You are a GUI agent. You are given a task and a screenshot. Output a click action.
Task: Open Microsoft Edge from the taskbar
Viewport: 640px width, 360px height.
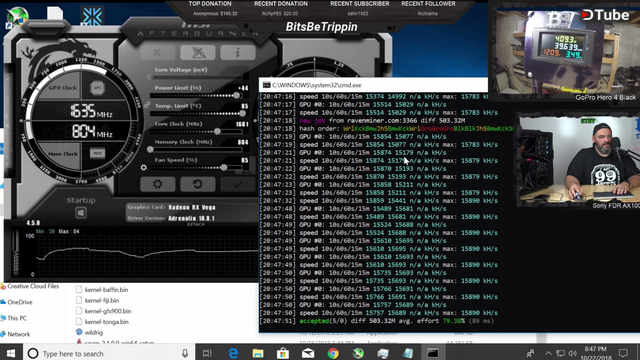pyautogui.click(x=233, y=353)
